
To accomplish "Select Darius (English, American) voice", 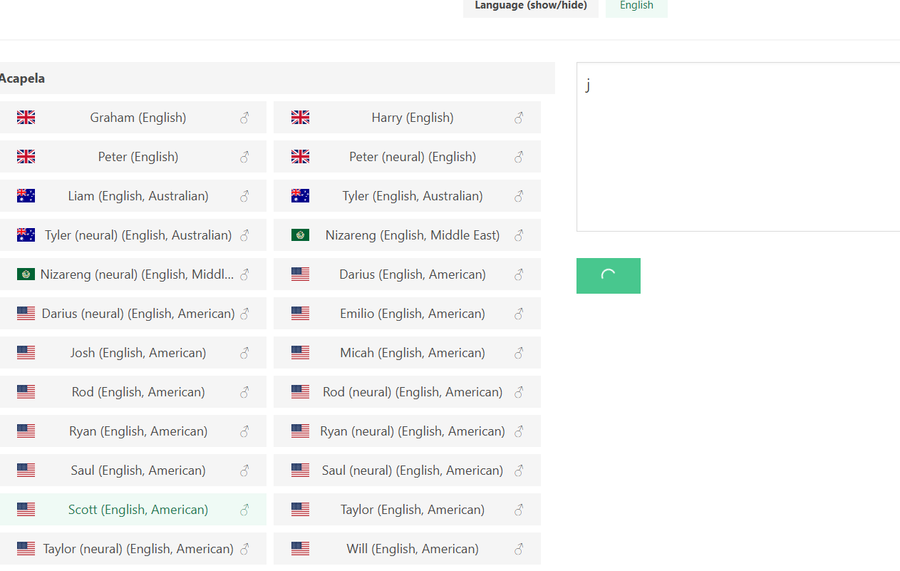I will (412, 274).
